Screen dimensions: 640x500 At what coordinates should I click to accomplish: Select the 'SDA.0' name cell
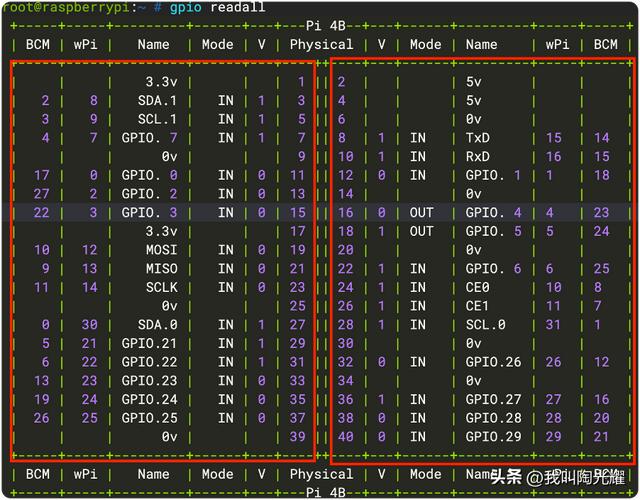pyautogui.click(x=157, y=325)
